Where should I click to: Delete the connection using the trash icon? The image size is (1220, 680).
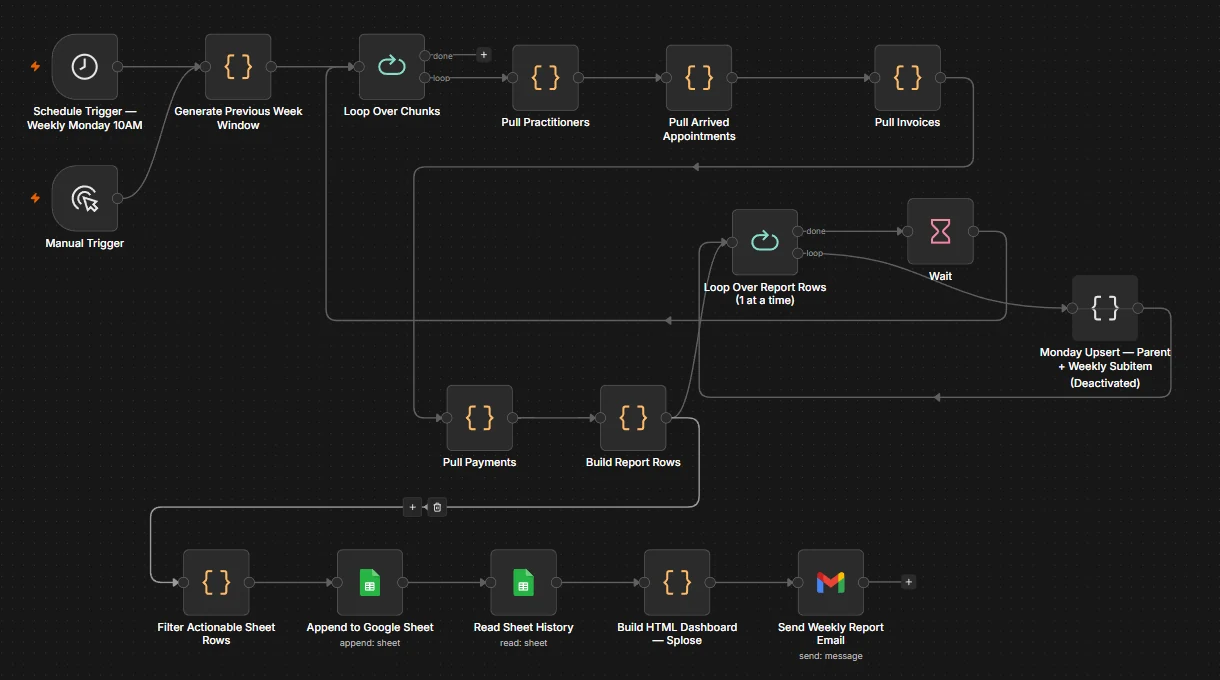click(x=437, y=507)
